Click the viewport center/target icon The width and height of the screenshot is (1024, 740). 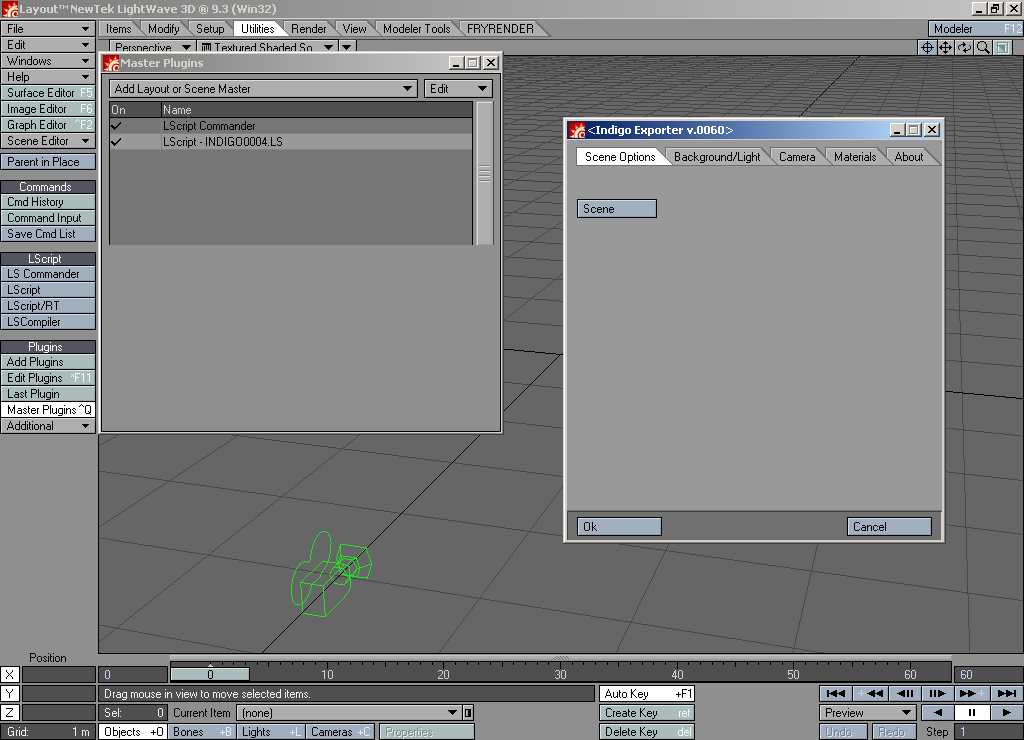pyautogui.click(x=927, y=47)
